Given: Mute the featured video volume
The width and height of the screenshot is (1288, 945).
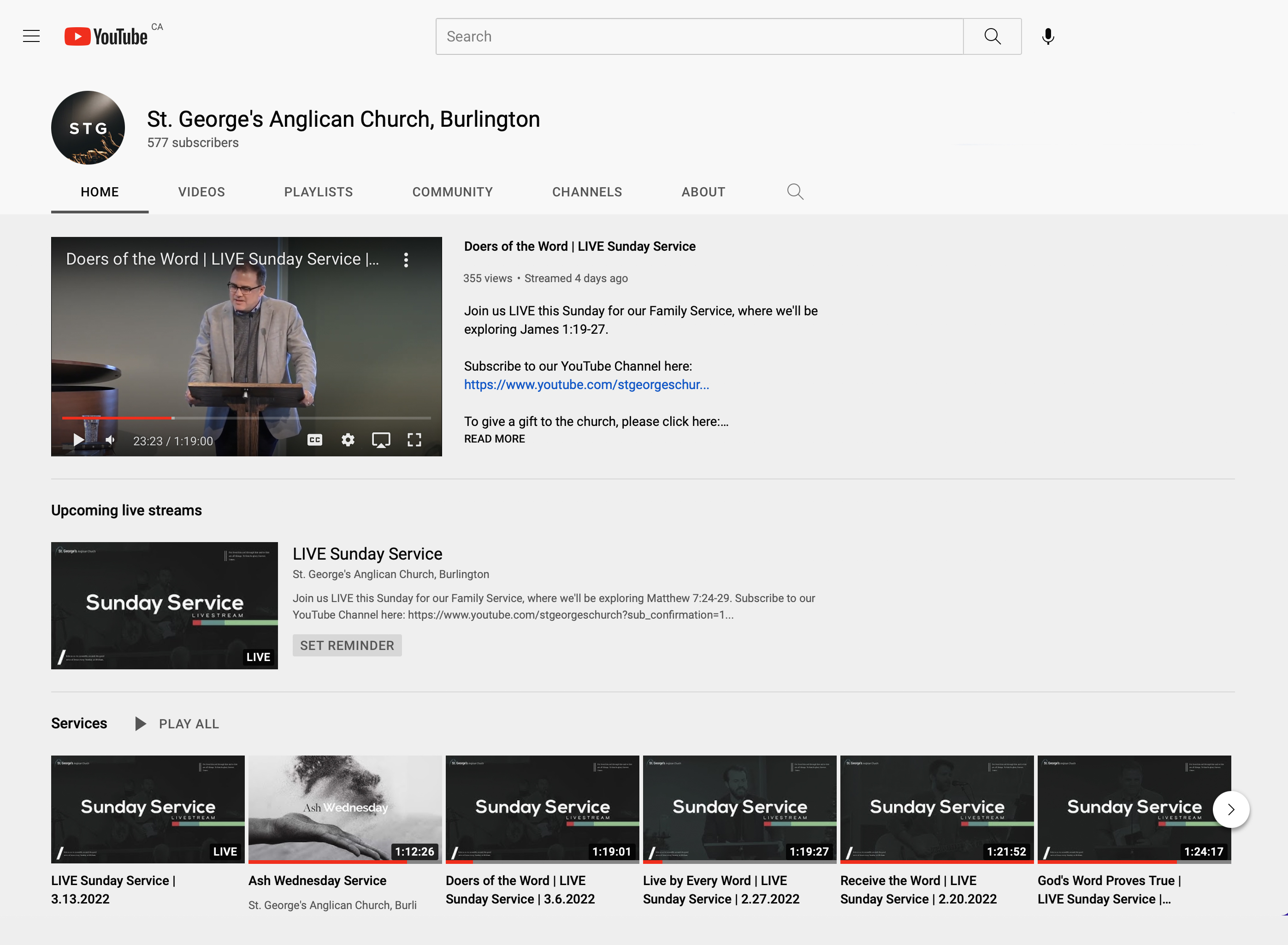Looking at the screenshot, I should click(x=111, y=440).
